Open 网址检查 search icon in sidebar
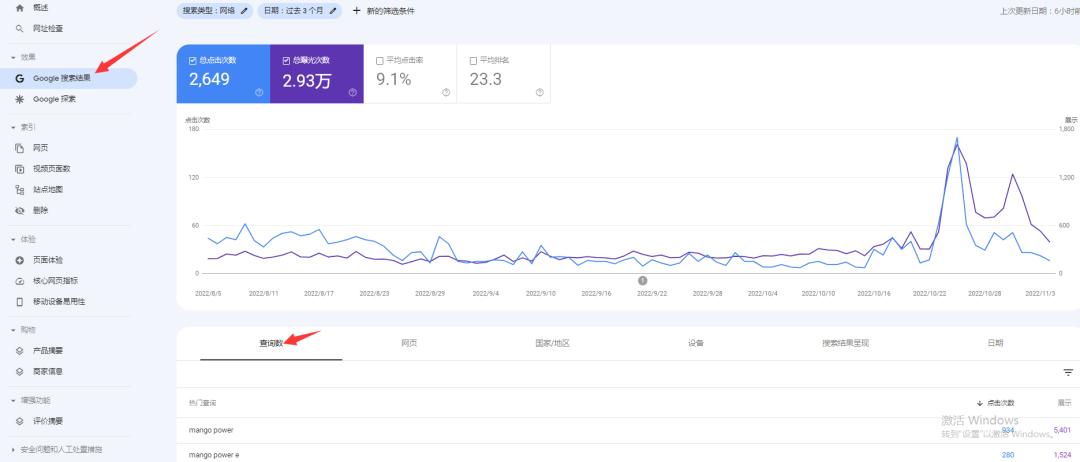The height and width of the screenshot is (462, 1080). [x=20, y=29]
